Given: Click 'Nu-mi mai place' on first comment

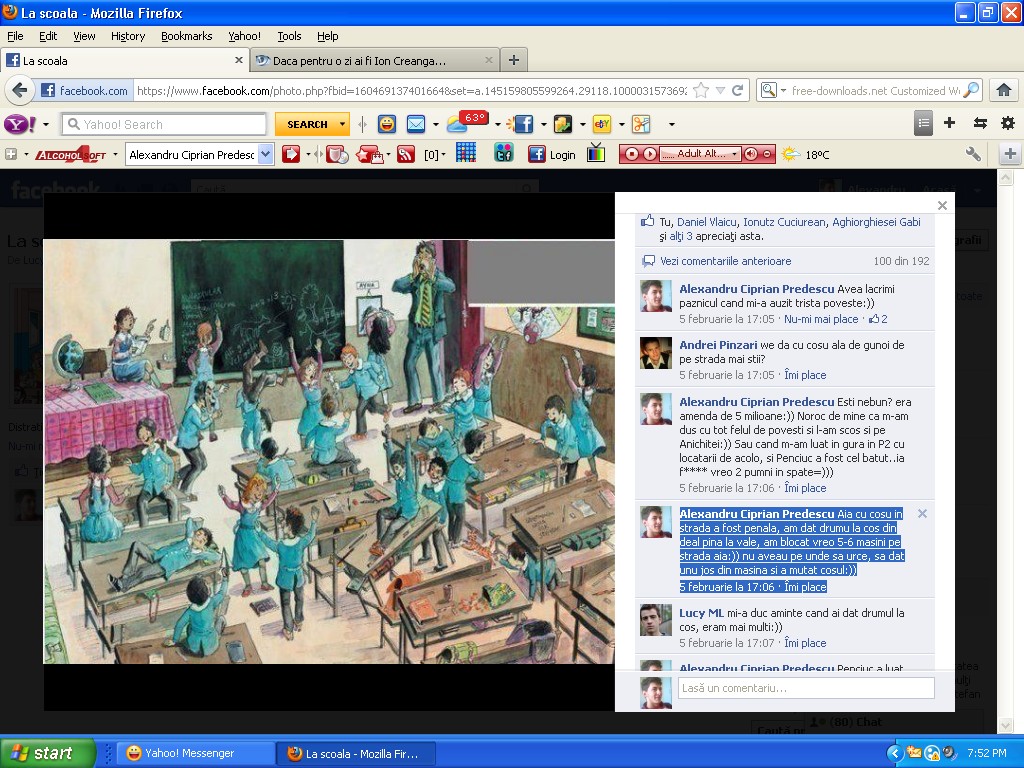Looking at the screenshot, I should click(821, 319).
